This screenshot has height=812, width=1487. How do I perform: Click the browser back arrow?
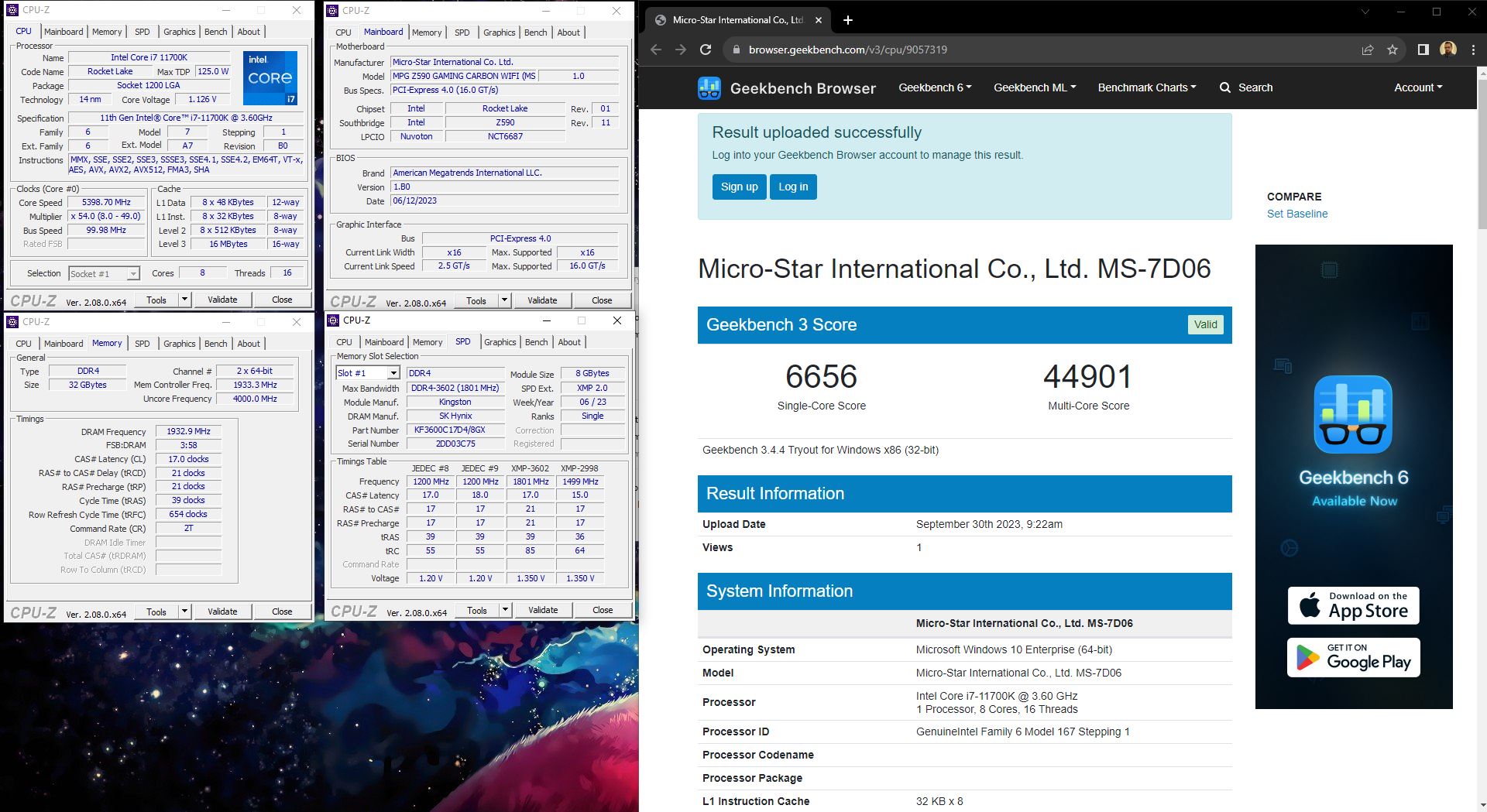[656, 50]
